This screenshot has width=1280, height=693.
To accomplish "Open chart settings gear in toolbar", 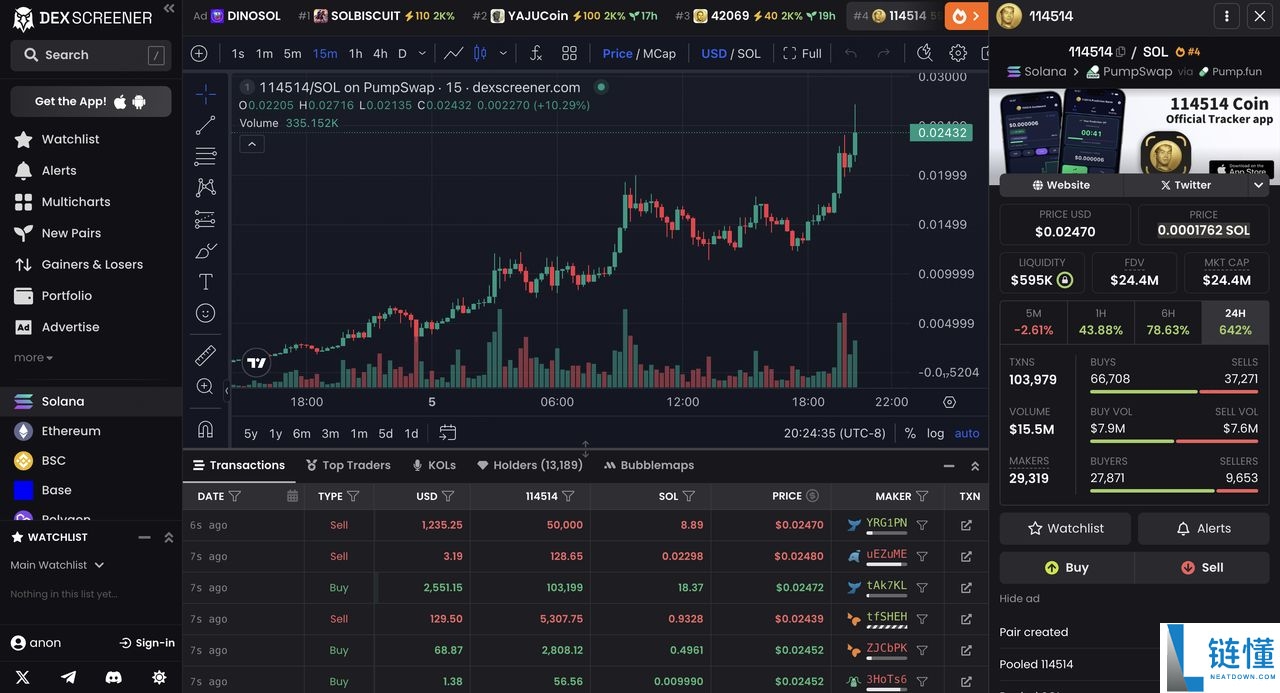I will [958, 53].
